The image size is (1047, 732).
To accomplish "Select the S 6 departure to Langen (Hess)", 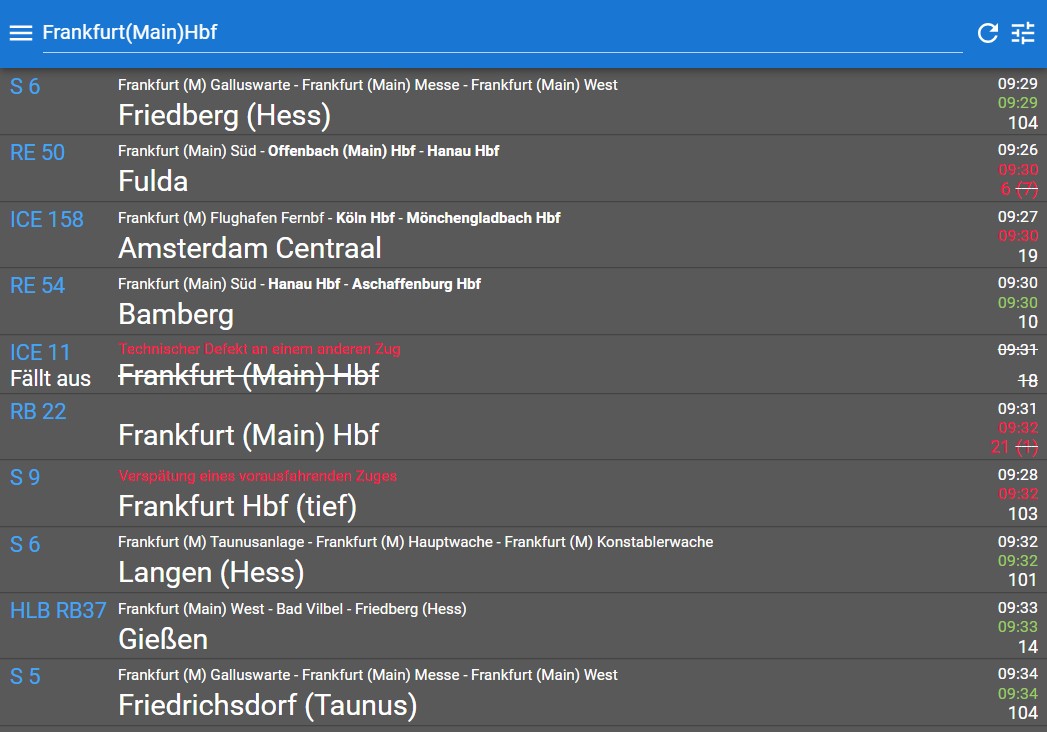I will (524, 560).
